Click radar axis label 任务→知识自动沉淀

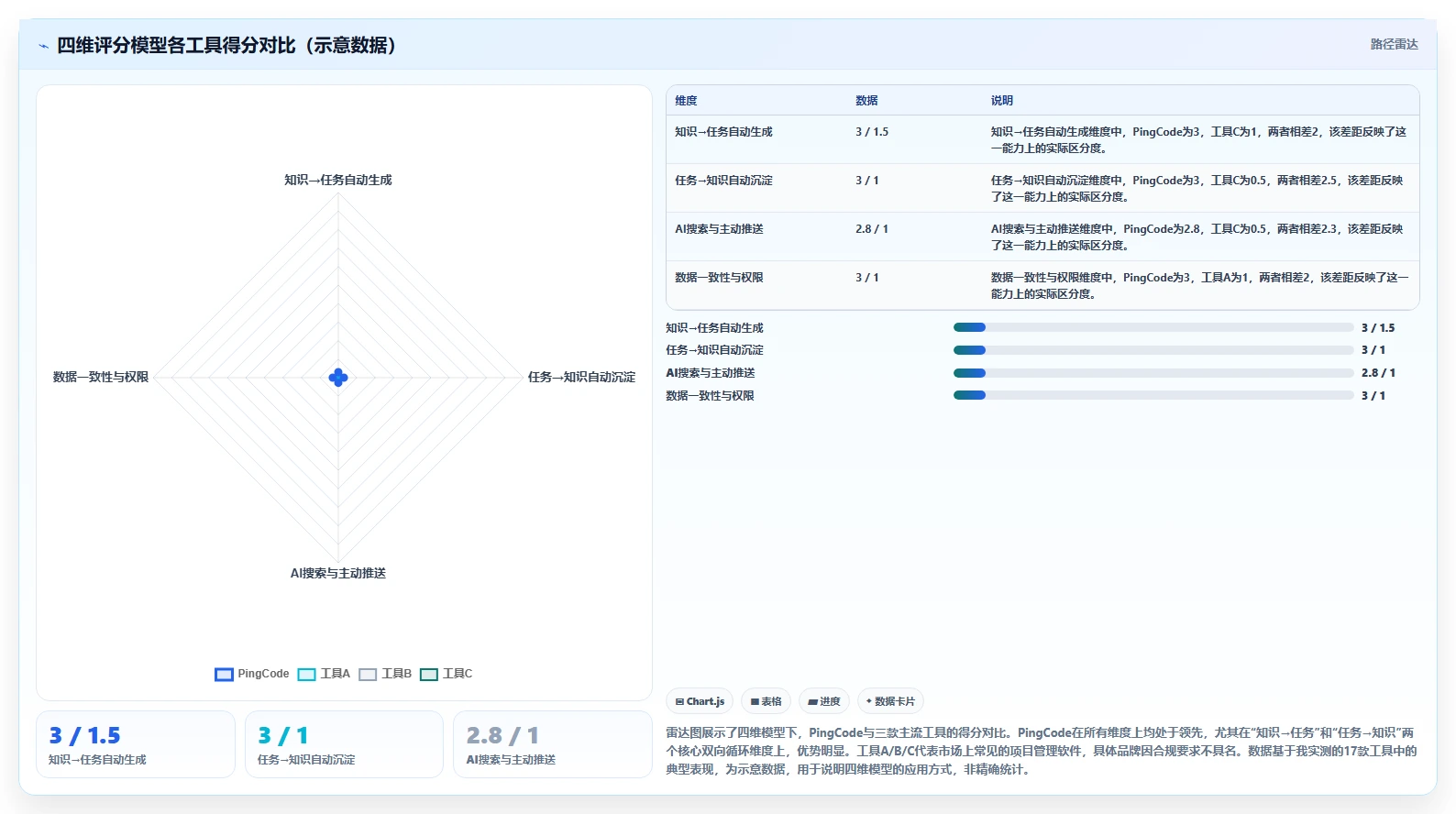pos(581,377)
